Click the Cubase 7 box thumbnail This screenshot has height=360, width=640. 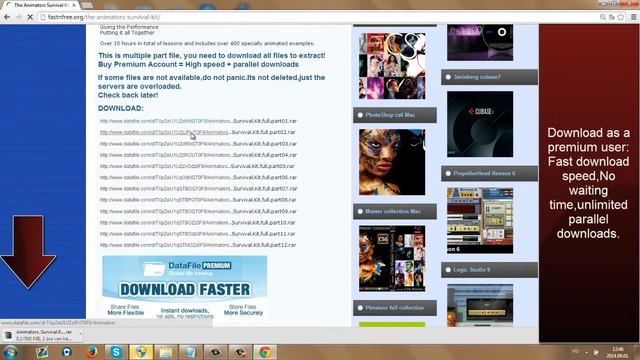(480, 124)
